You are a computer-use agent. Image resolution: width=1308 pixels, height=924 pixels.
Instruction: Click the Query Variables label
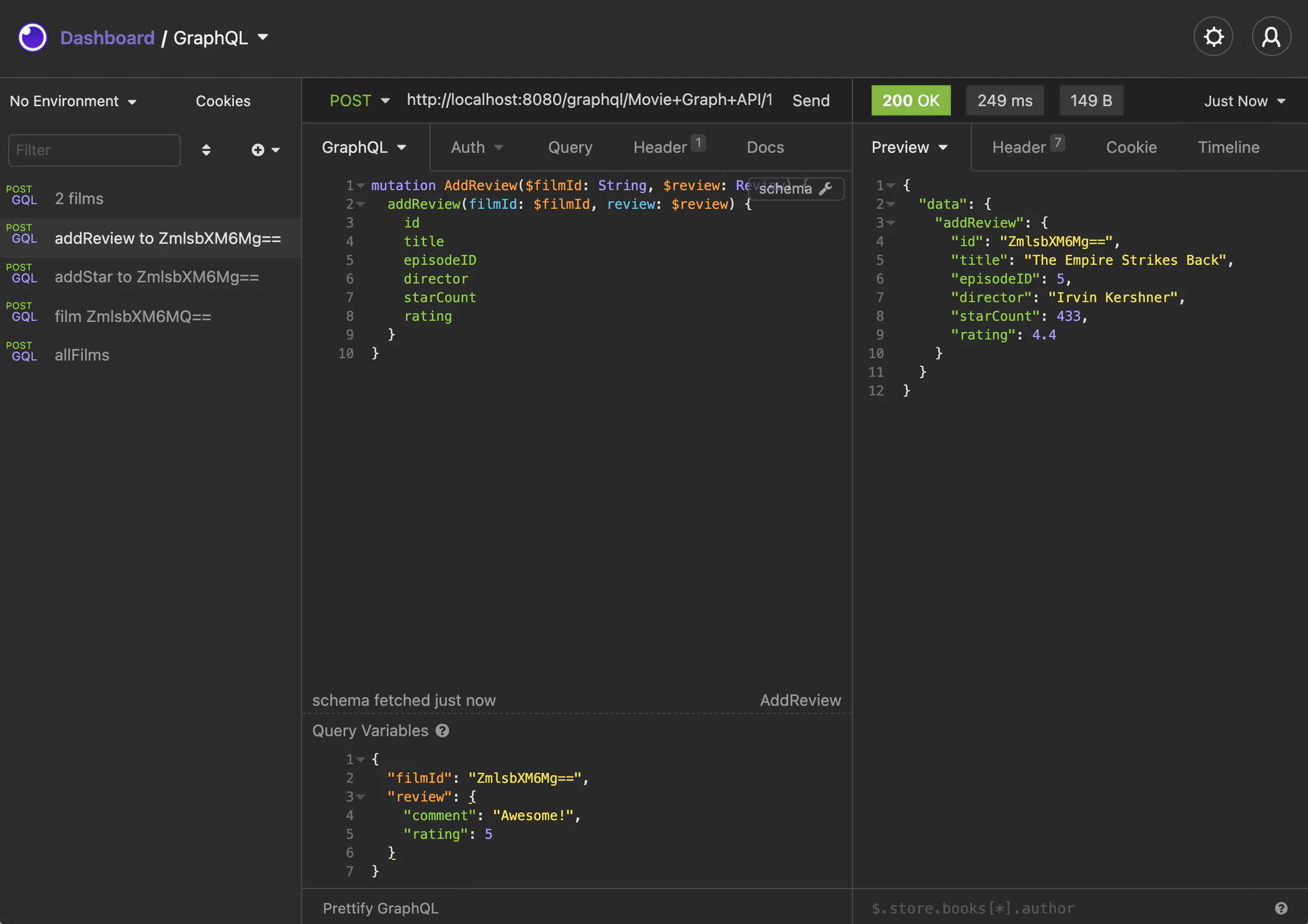[x=370, y=730]
